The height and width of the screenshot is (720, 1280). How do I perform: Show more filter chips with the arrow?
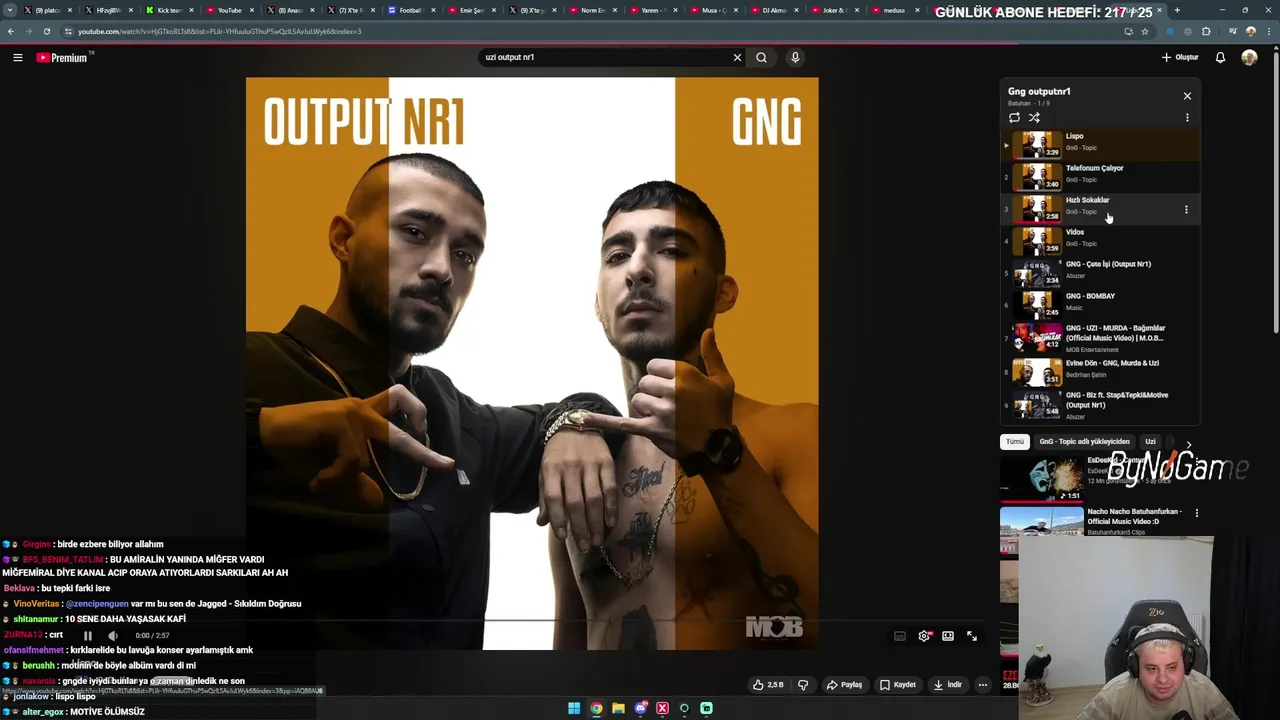(1188, 443)
